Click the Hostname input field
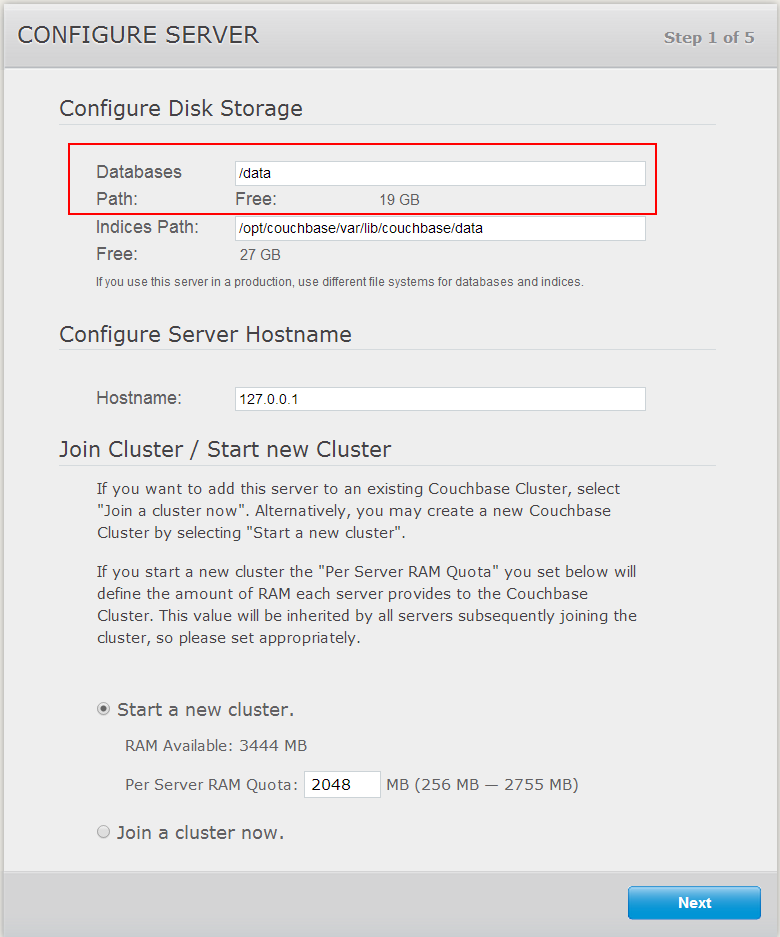780x937 pixels. 440,399
